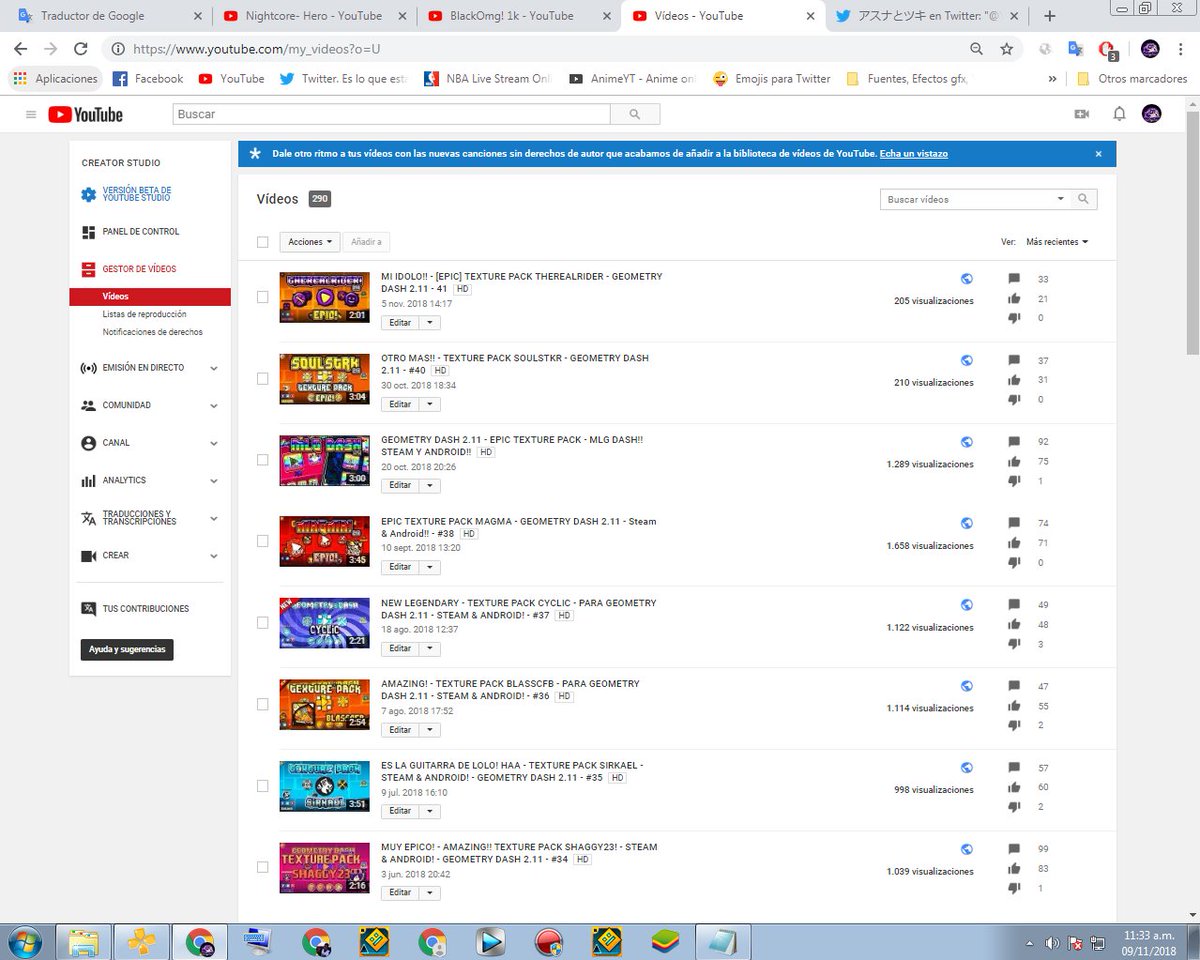Click the public globe icon for CYCLIC video
The image size is (1200, 960).
(x=967, y=605)
